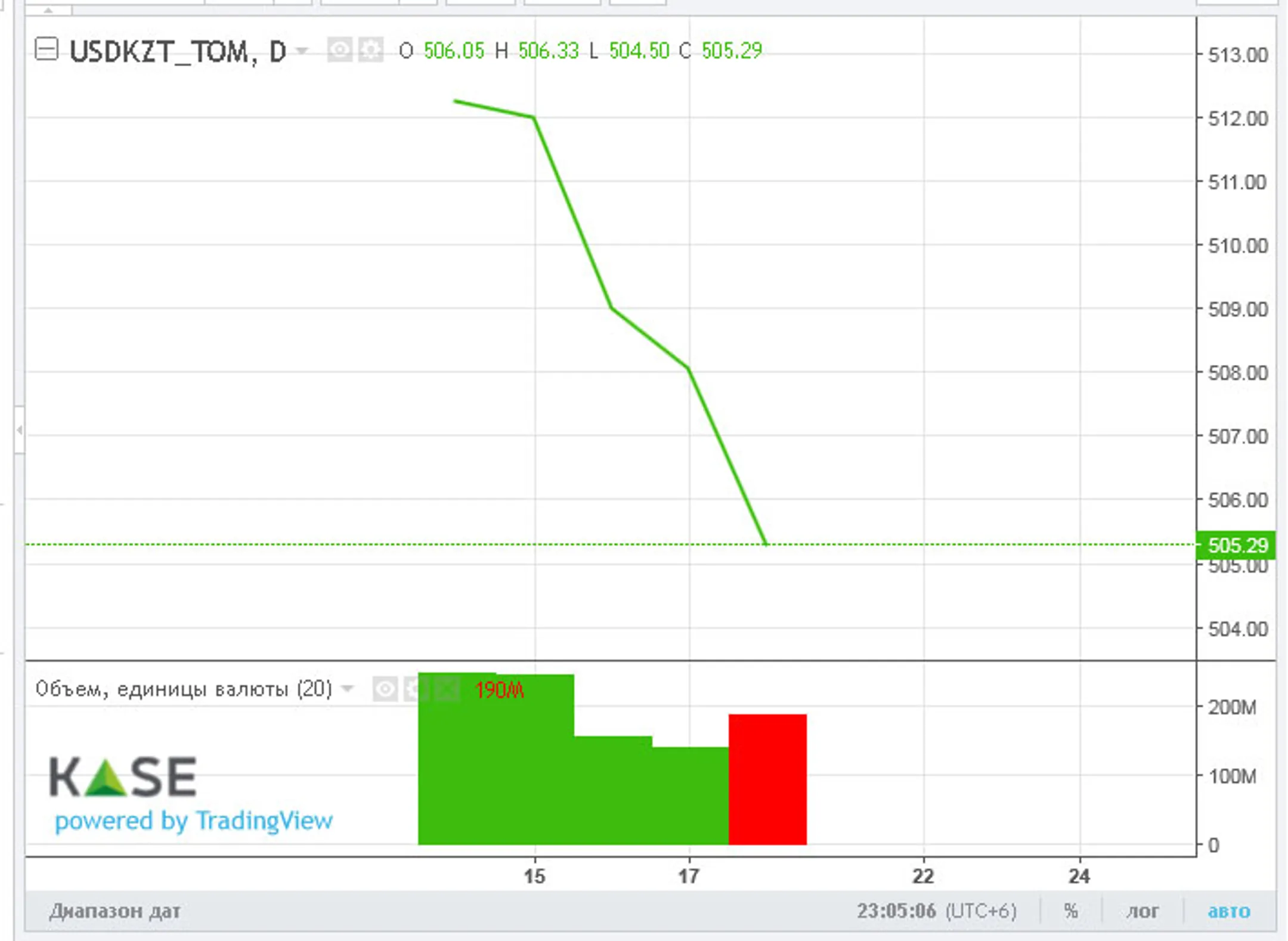This screenshot has width=1288, height=941.
Task: Open USDKZT_TOM series settings gear
Action: [x=371, y=50]
